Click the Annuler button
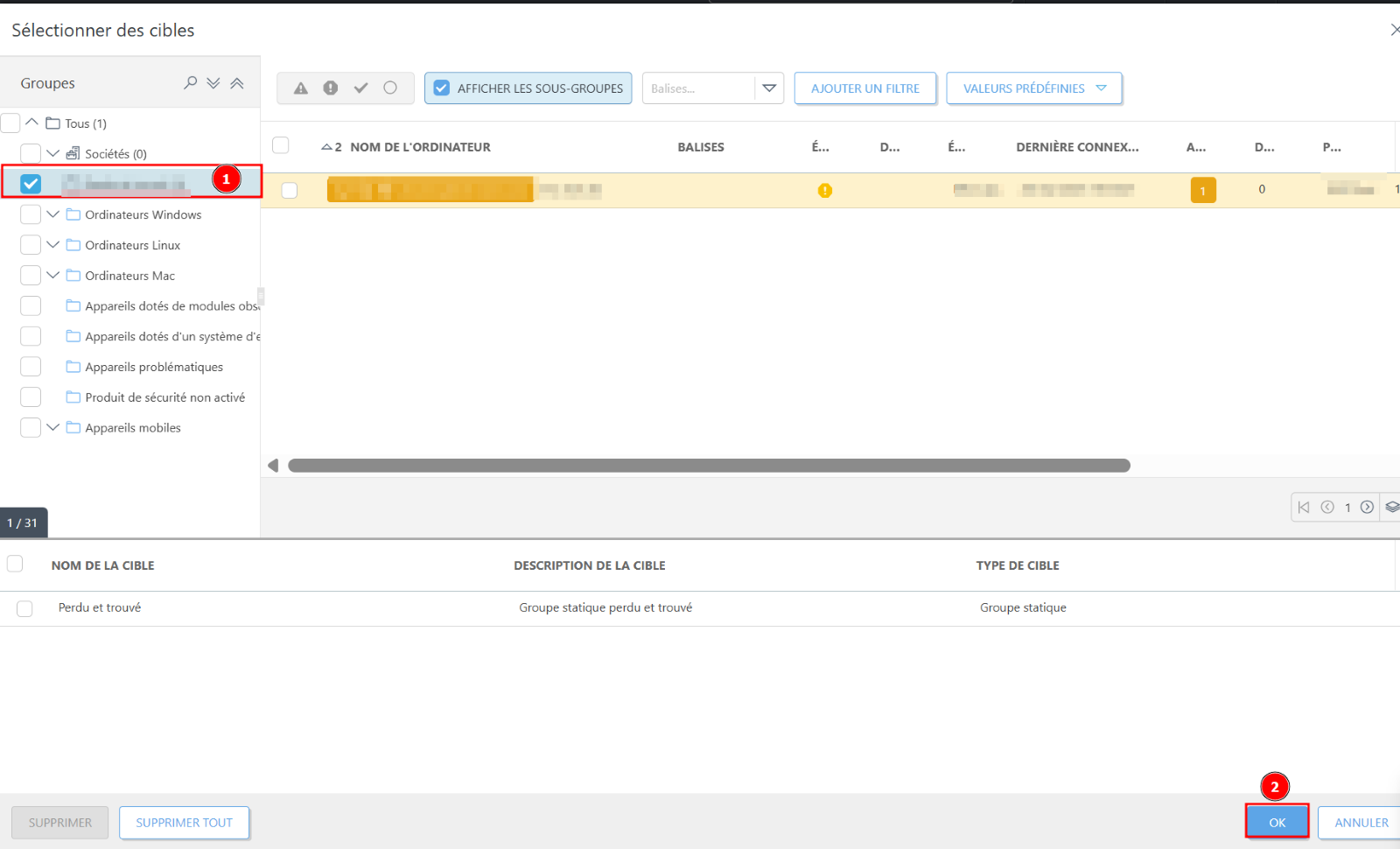Screen dimensions: 1400x849 coord(1361,822)
